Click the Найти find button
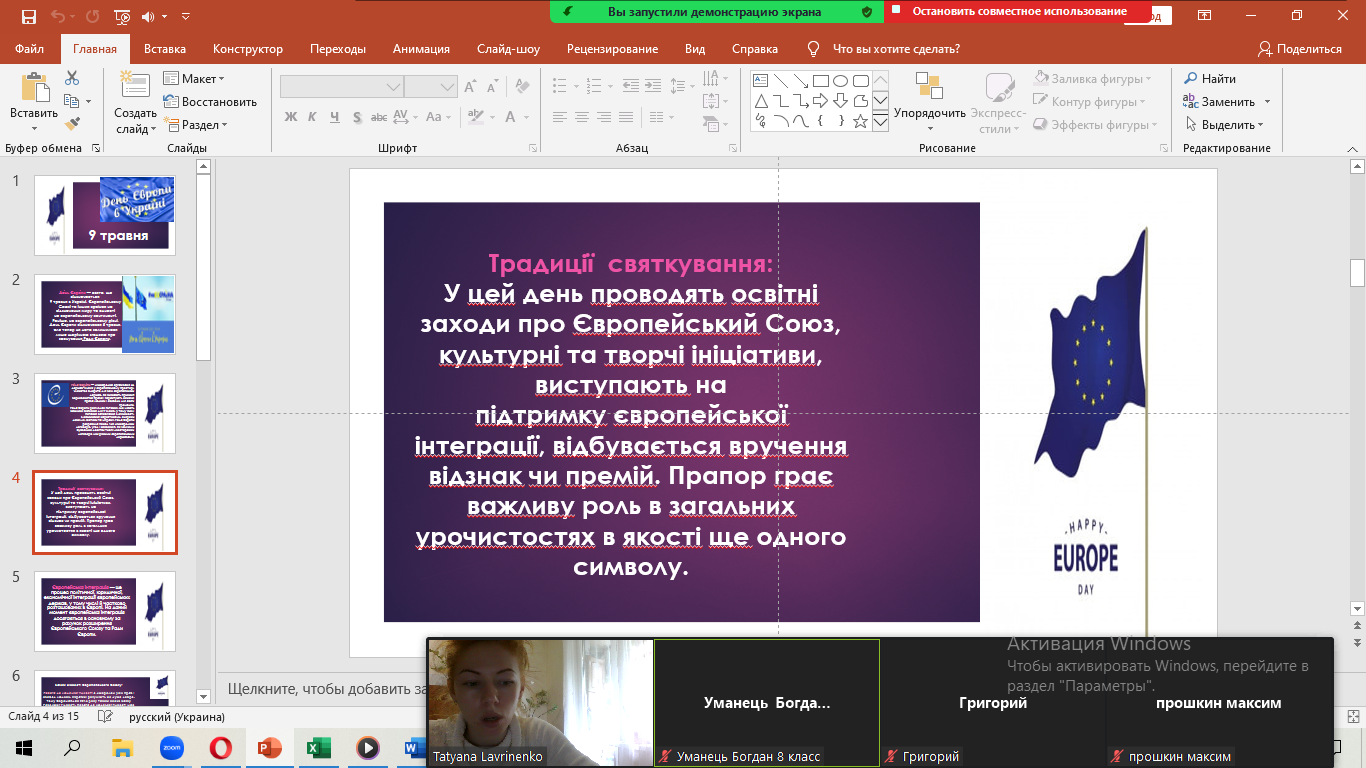This screenshot has height=768, width=1366. click(x=1209, y=78)
